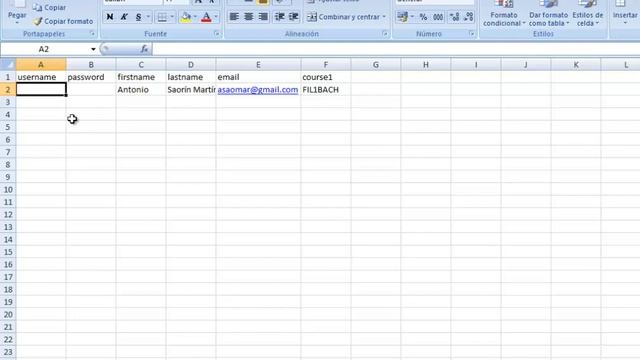The width and height of the screenshot is (640, 360).
Task: Select cell with 'lastname'
Action: click(x=191, y=77)
